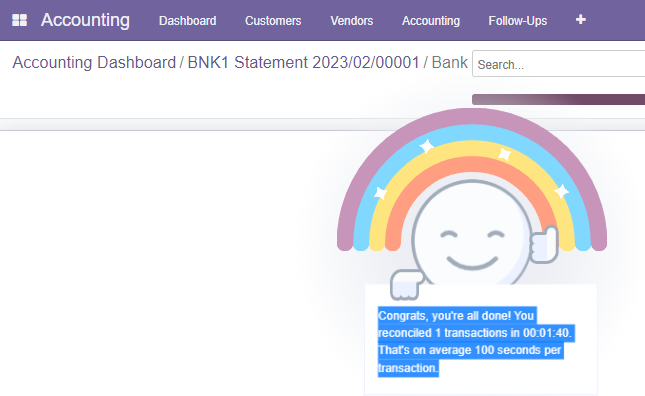Go back to Accounting Dashboard breadcrumb
The width and height of the screenshot is (645, 396).
[x=94, y=63]
